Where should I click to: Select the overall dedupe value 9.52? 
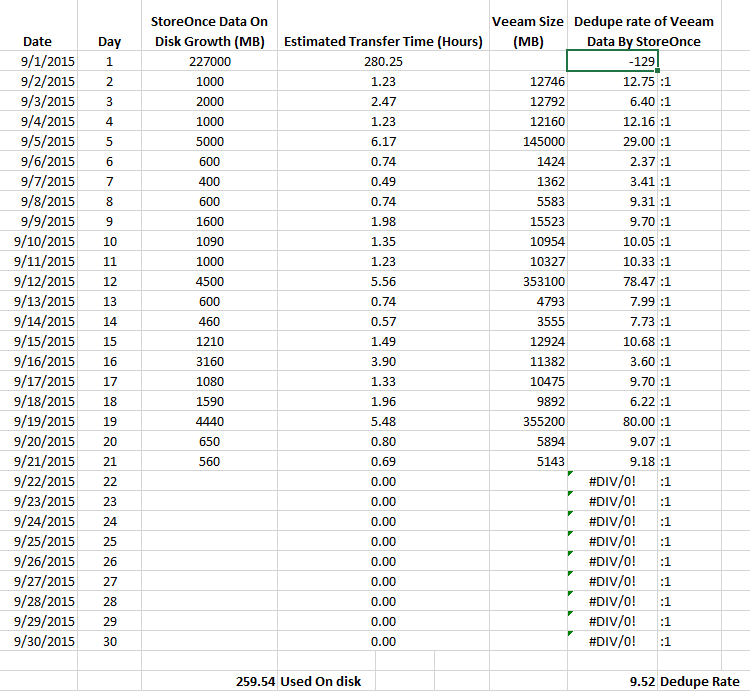(x=612, y=681)
